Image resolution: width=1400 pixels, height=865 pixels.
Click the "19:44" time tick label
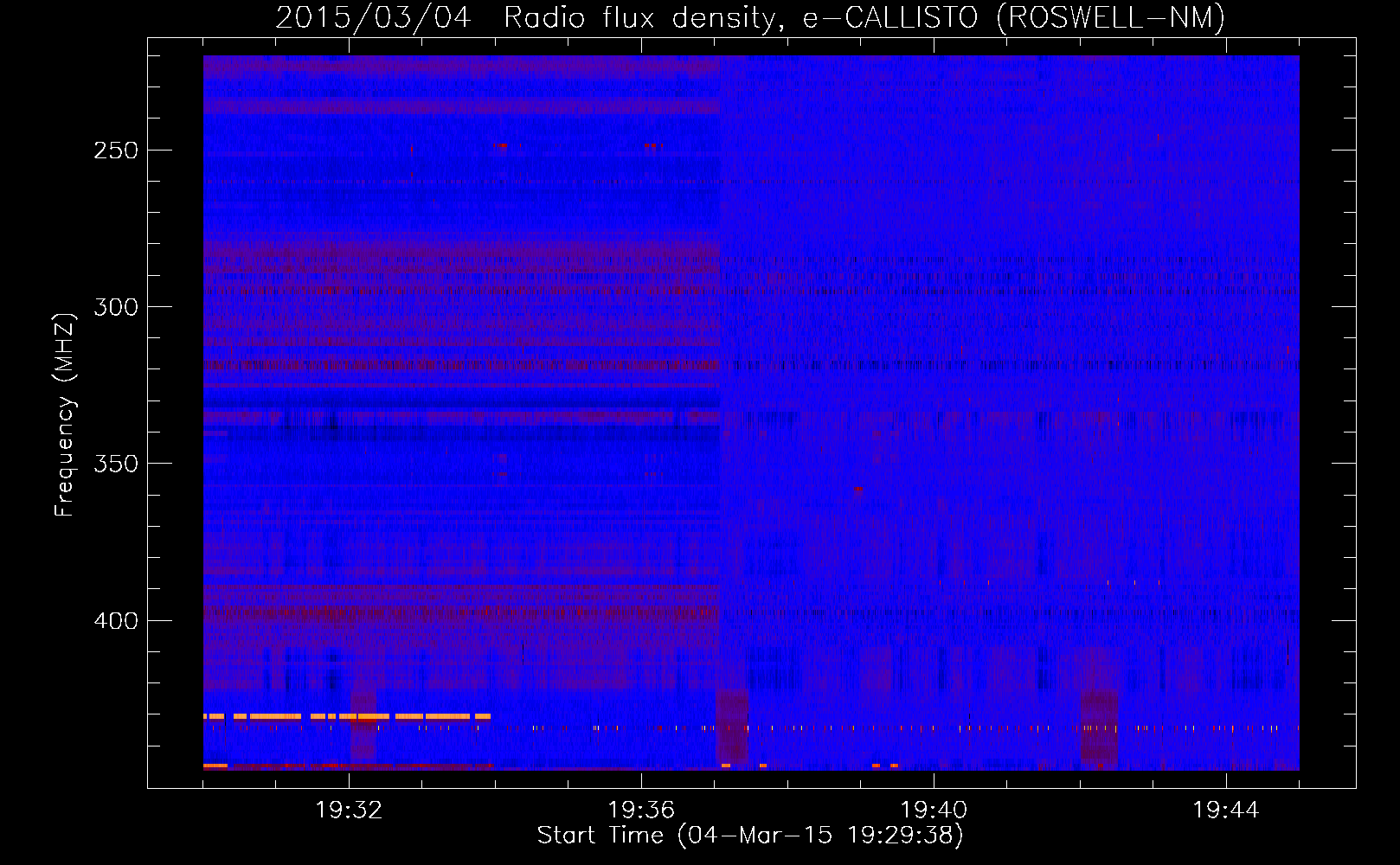click(x=1226, y=811)
